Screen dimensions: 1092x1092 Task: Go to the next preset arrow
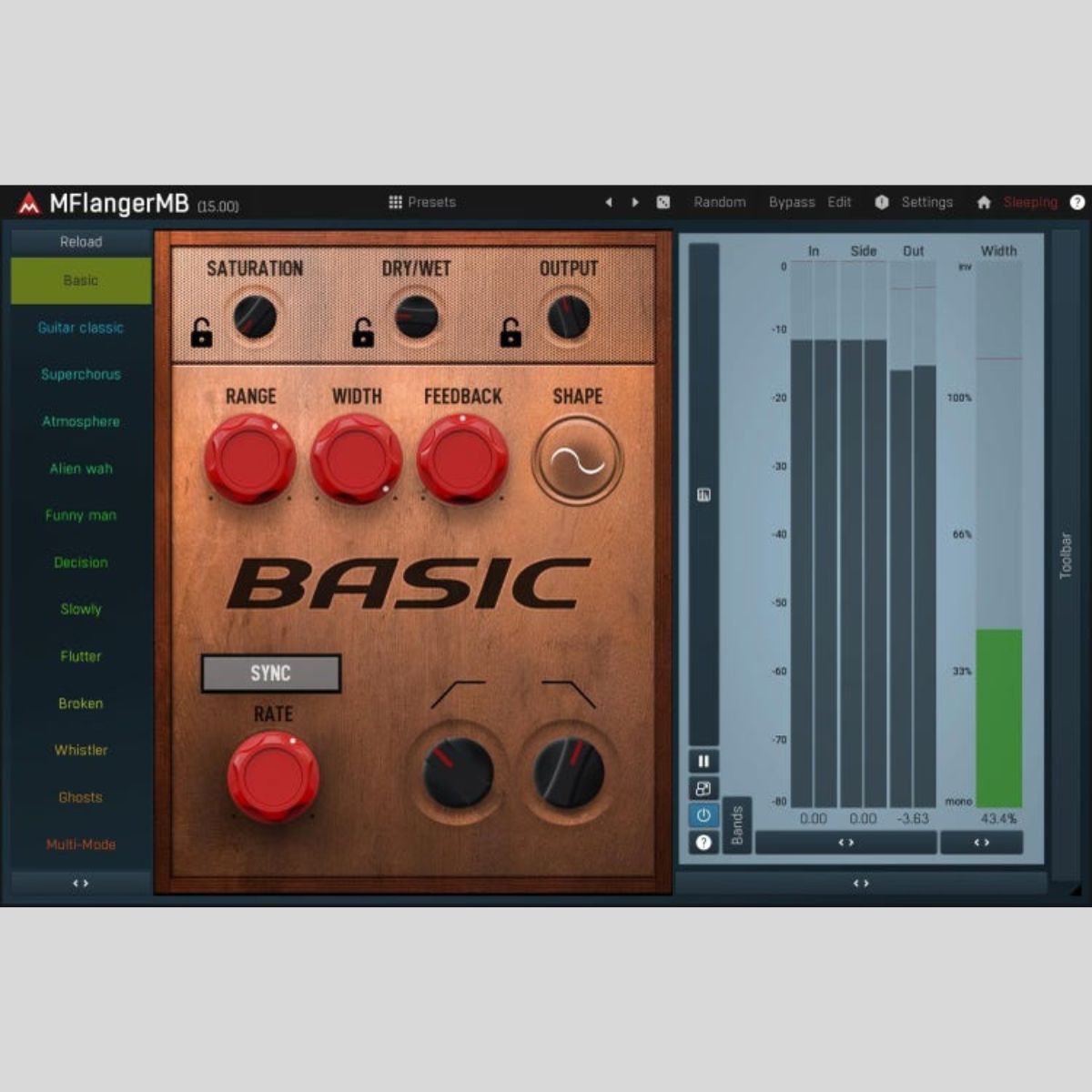635,202
